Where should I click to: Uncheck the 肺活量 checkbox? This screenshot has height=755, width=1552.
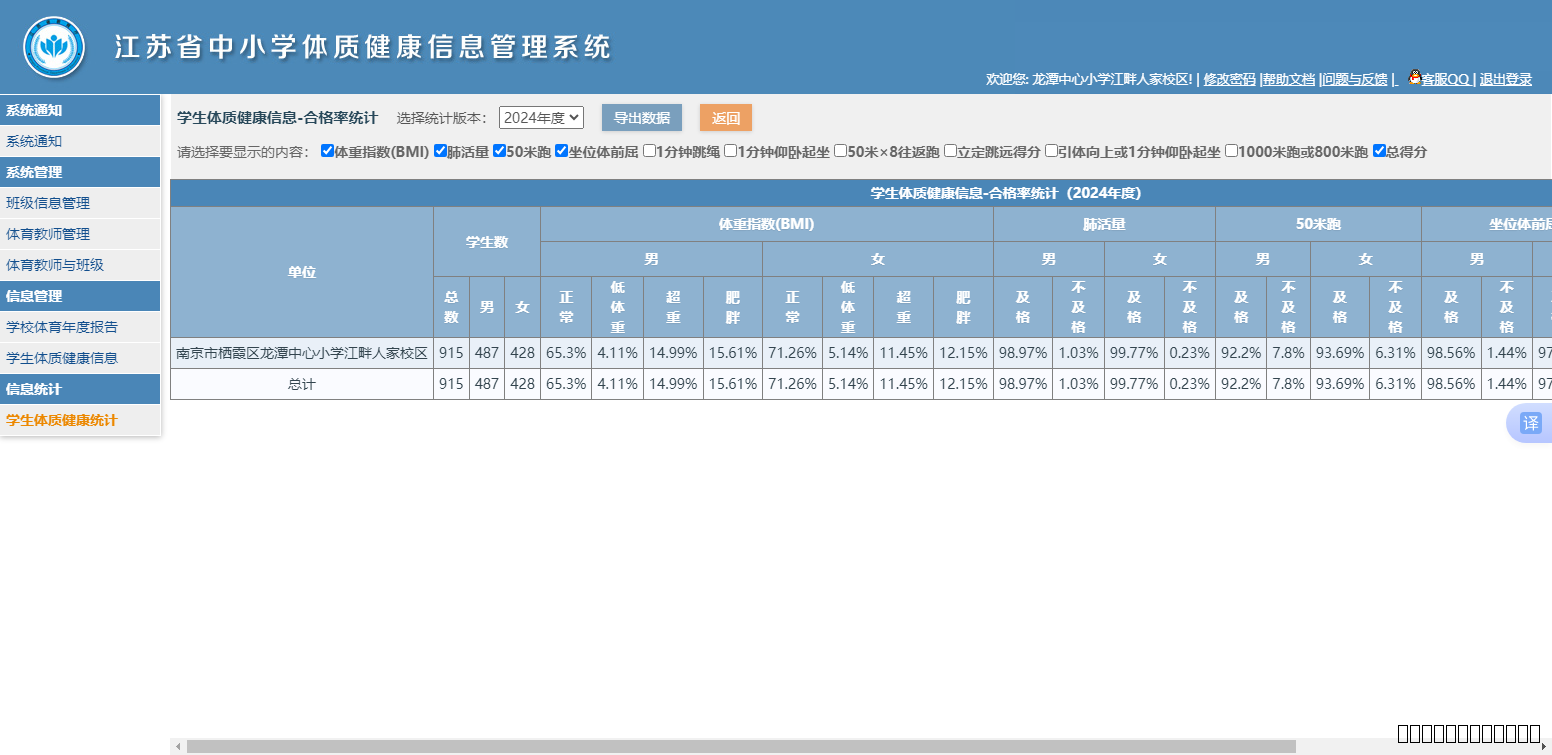tap(440, 151)
